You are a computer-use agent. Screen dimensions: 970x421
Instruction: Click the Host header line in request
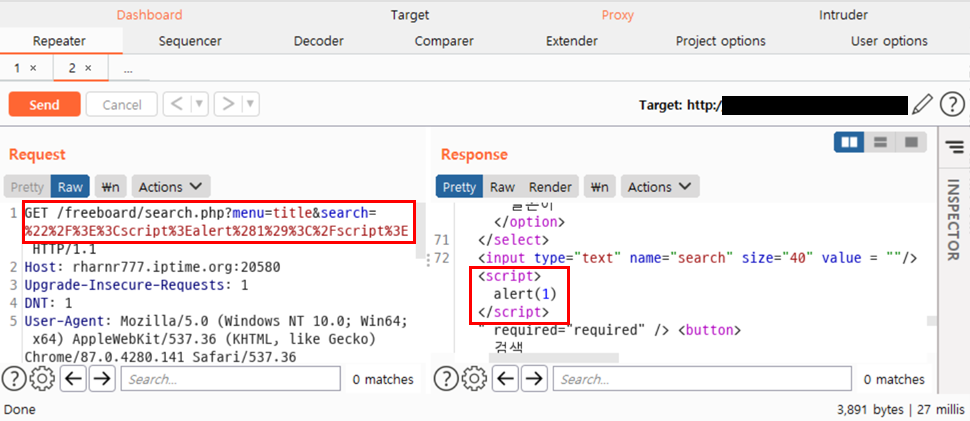[x=152, y=268]
